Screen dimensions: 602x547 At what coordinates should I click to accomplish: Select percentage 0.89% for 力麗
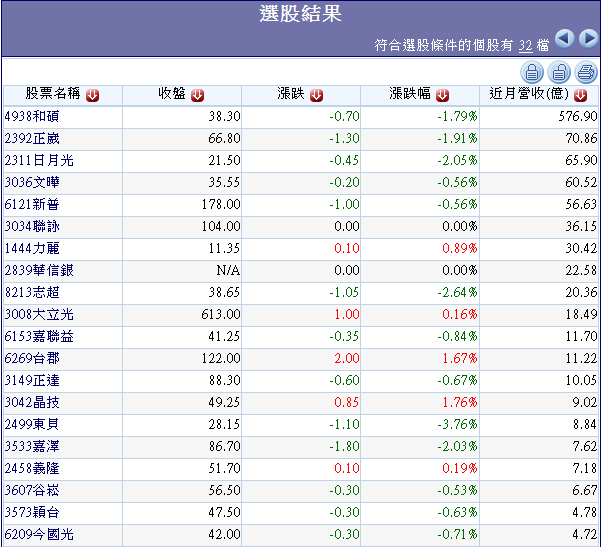[460, 248]
